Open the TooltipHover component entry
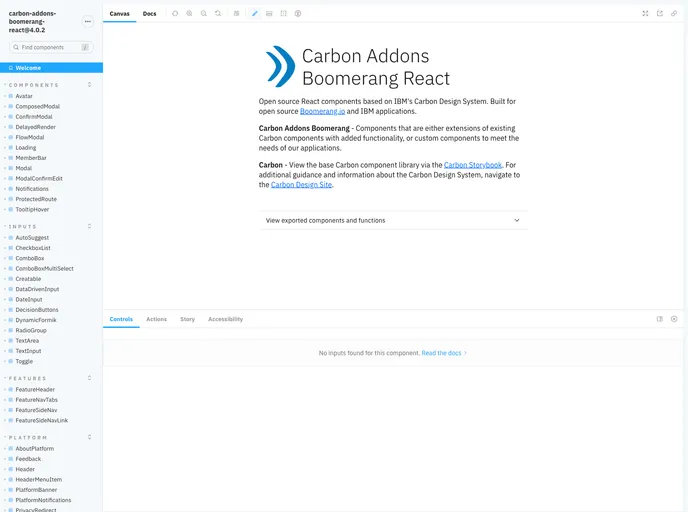This screenshot has height=512, width=688. 32,209
